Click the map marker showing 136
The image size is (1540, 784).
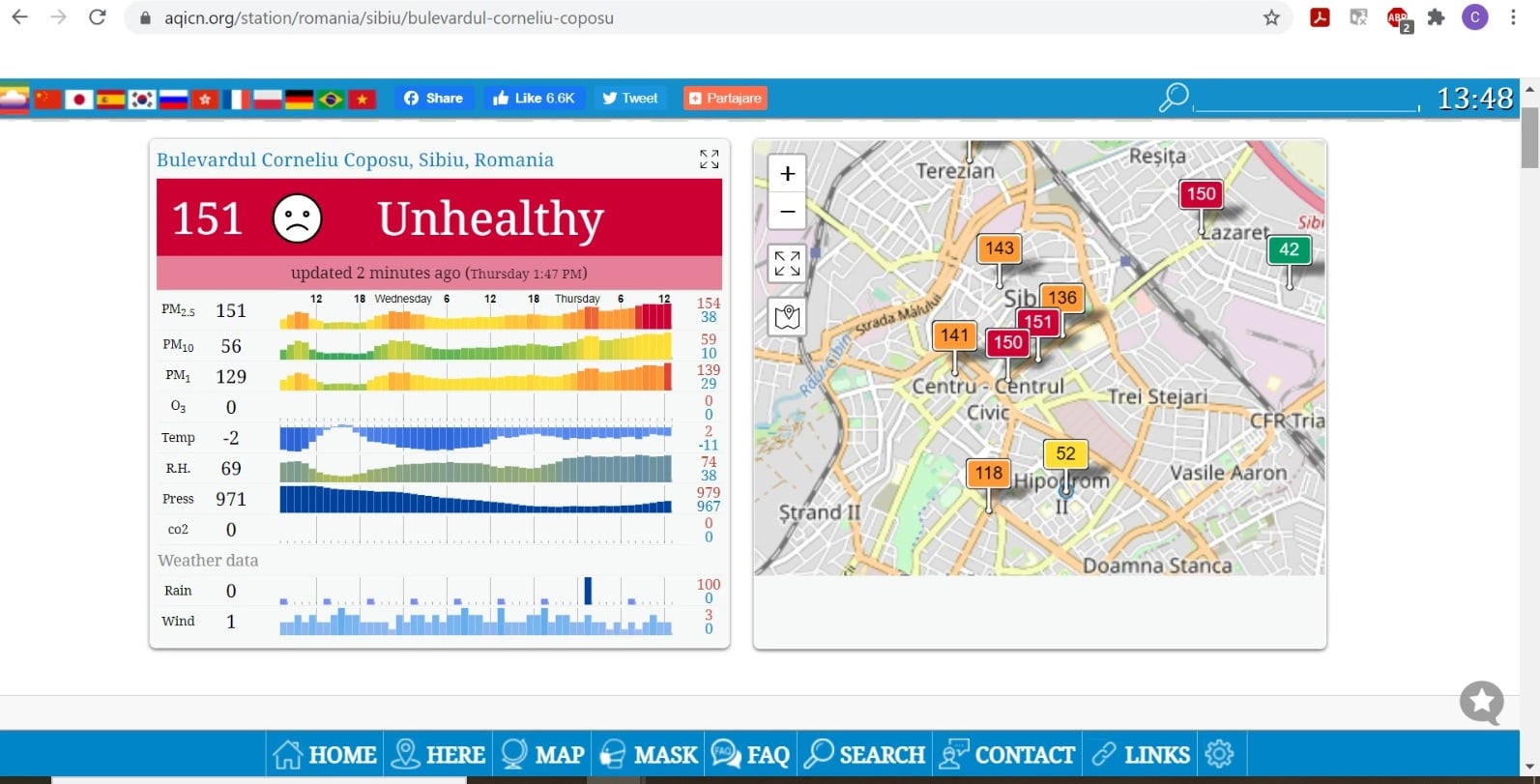pyautogui.click(x=1061, y=298)
